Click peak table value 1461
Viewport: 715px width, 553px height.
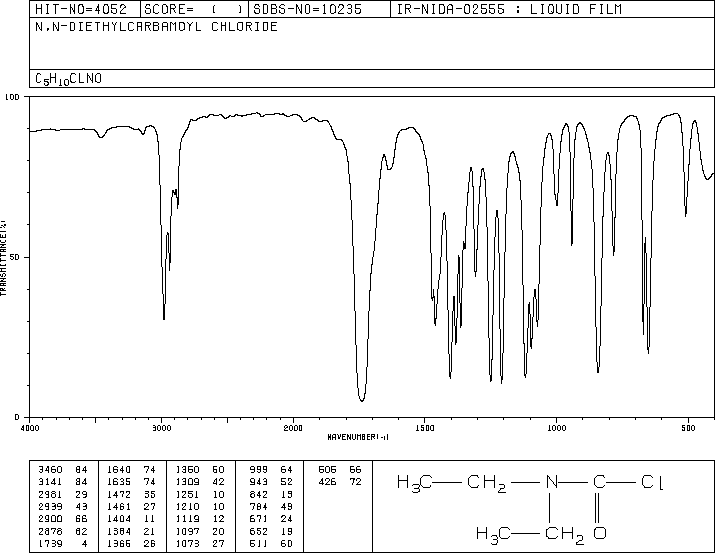tap(119, 506)
